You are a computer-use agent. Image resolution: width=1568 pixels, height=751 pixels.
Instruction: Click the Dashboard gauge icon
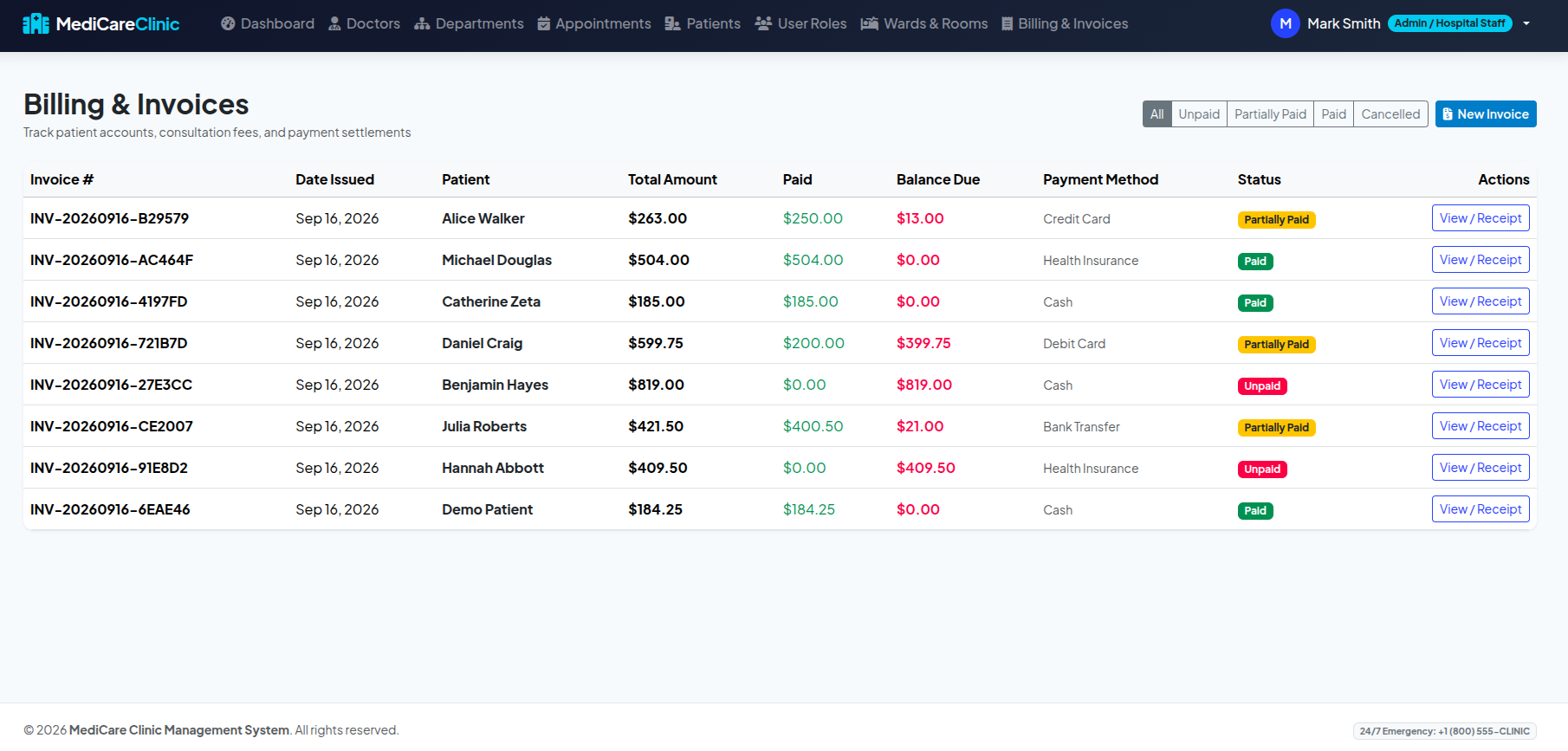click(x=228, y=23)
